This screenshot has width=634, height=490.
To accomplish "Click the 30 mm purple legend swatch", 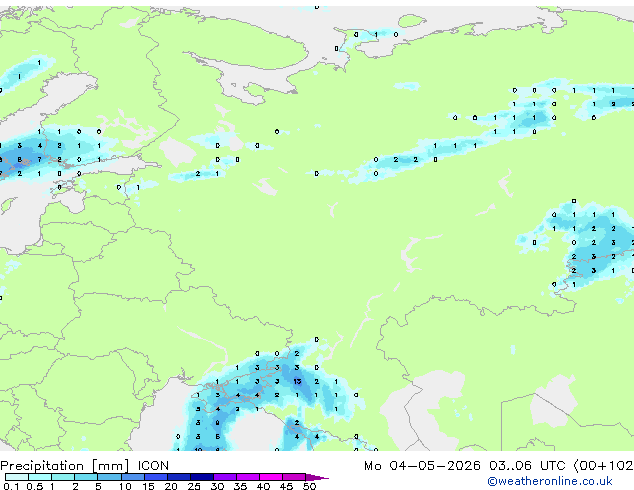I will pyautogui.click(x=224, y=477).
